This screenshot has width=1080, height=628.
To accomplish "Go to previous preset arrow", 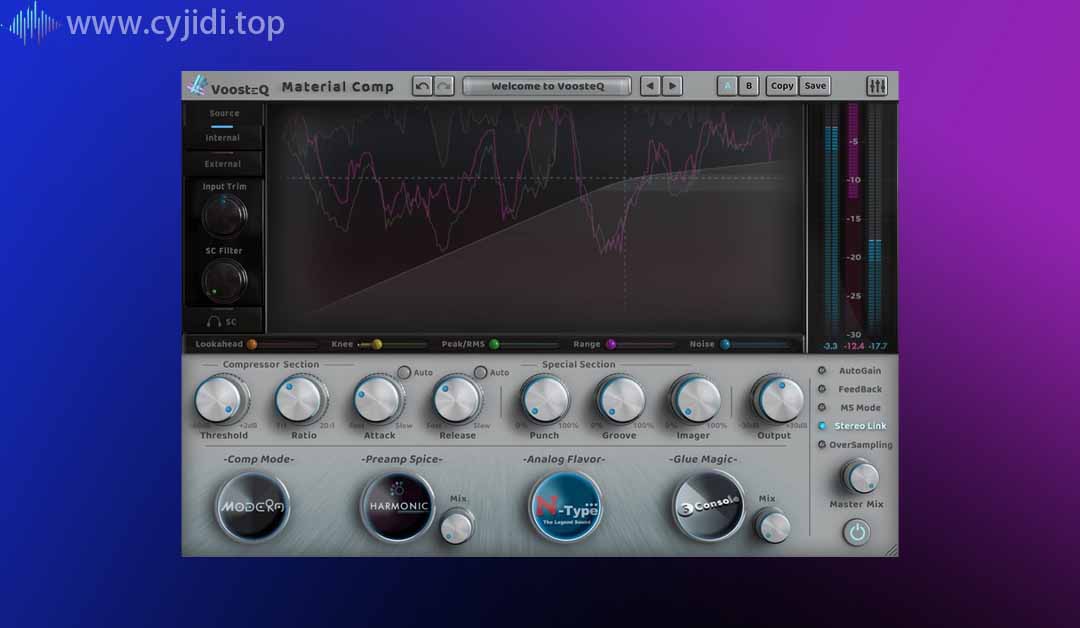I will pos(650,86).
